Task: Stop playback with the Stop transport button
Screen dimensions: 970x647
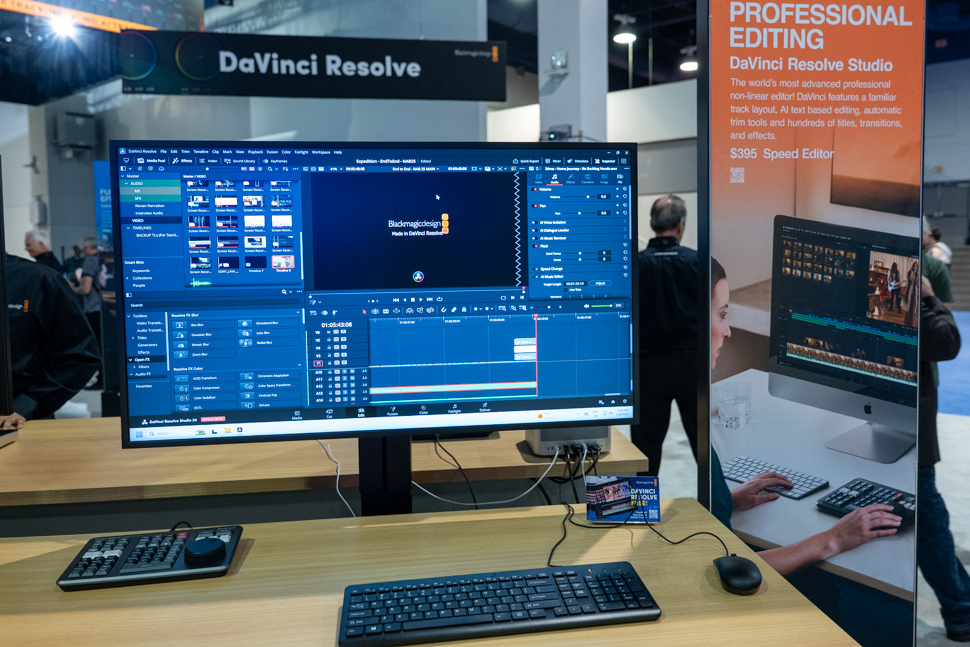Action: [x=413, y=299]
